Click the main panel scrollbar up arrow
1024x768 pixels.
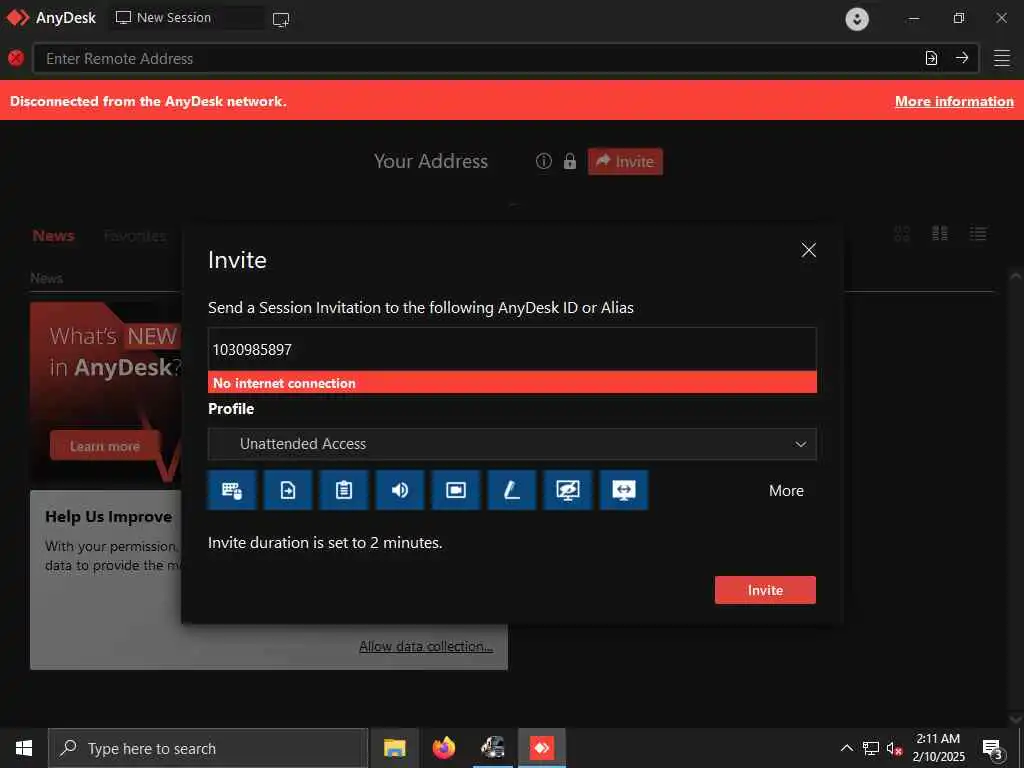[x=1016, y=276]
